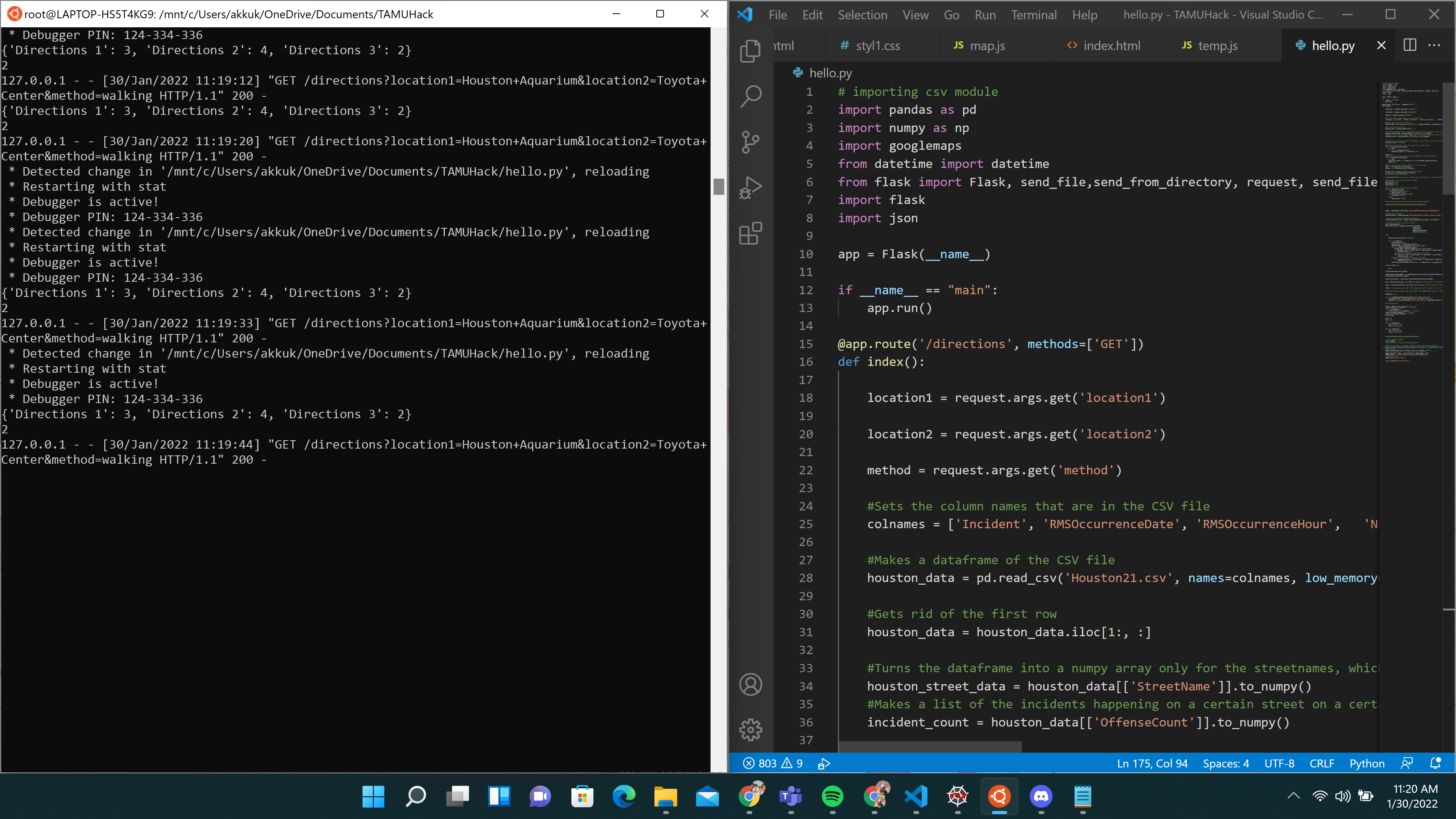Change the Python language mode selector
The width and height of the screenshot is (1456, 819).
(x=1367, y=763)
